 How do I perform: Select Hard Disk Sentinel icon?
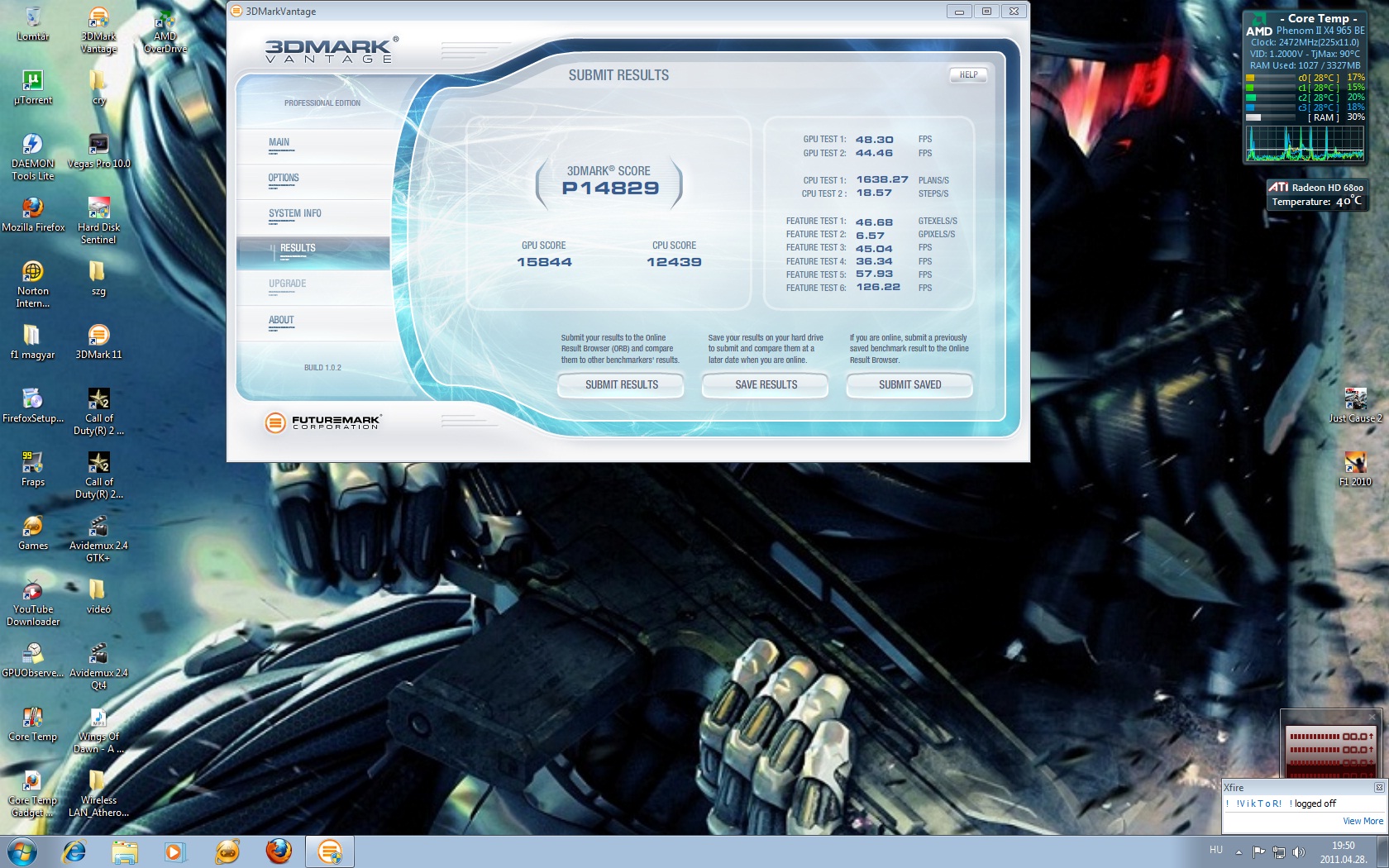[98, 221]
